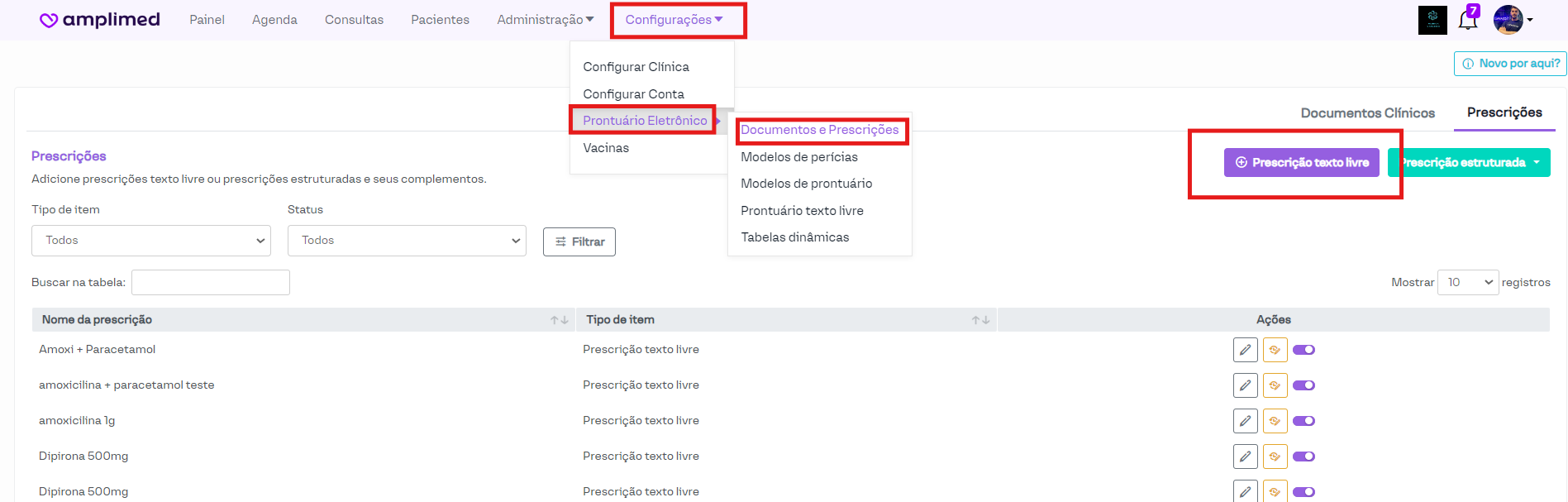Click the amplimed heart logo
Screen dimensions: 1568x502
click(x=49, y=20)
